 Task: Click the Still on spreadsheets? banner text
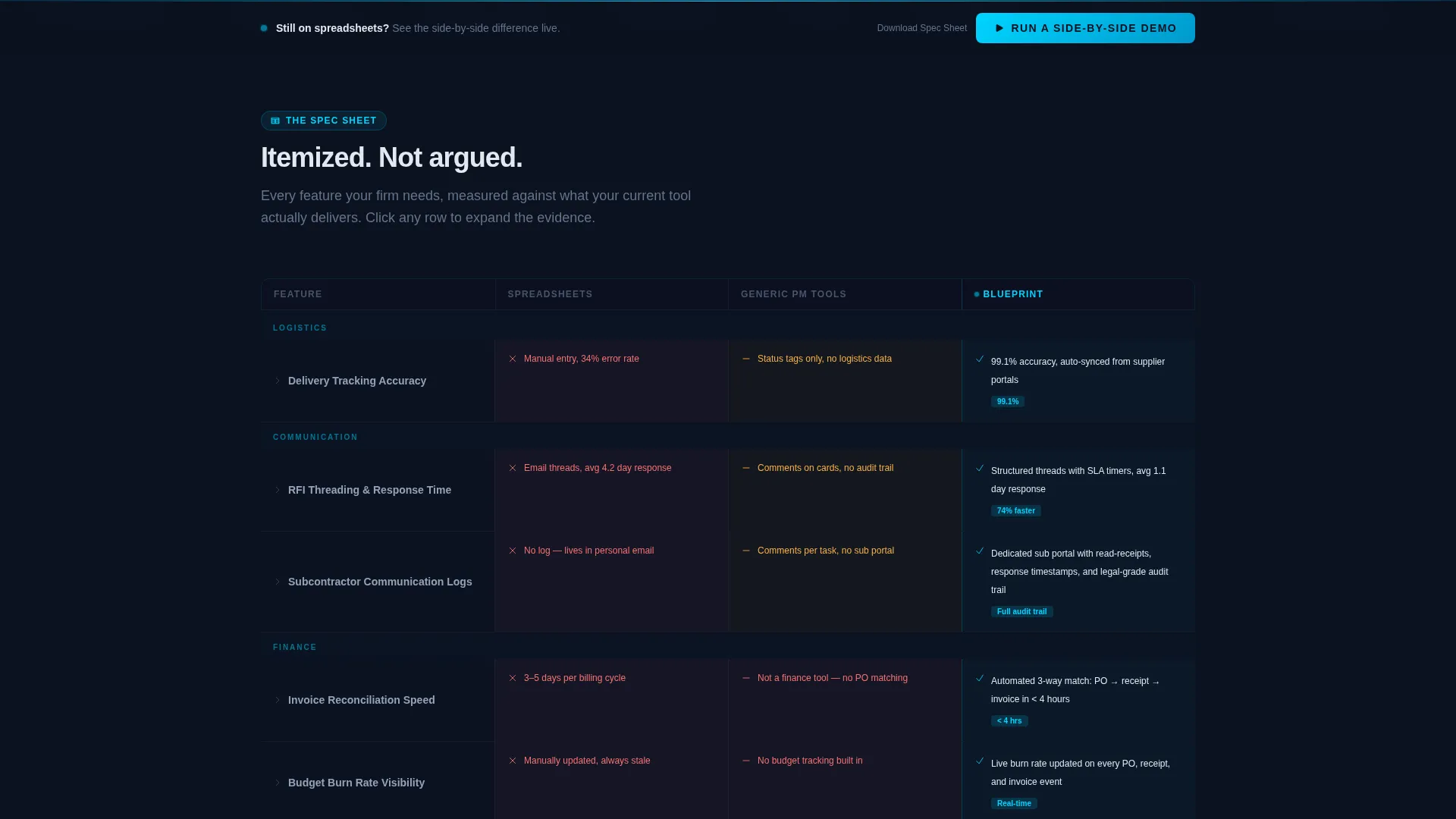point(332,28)
